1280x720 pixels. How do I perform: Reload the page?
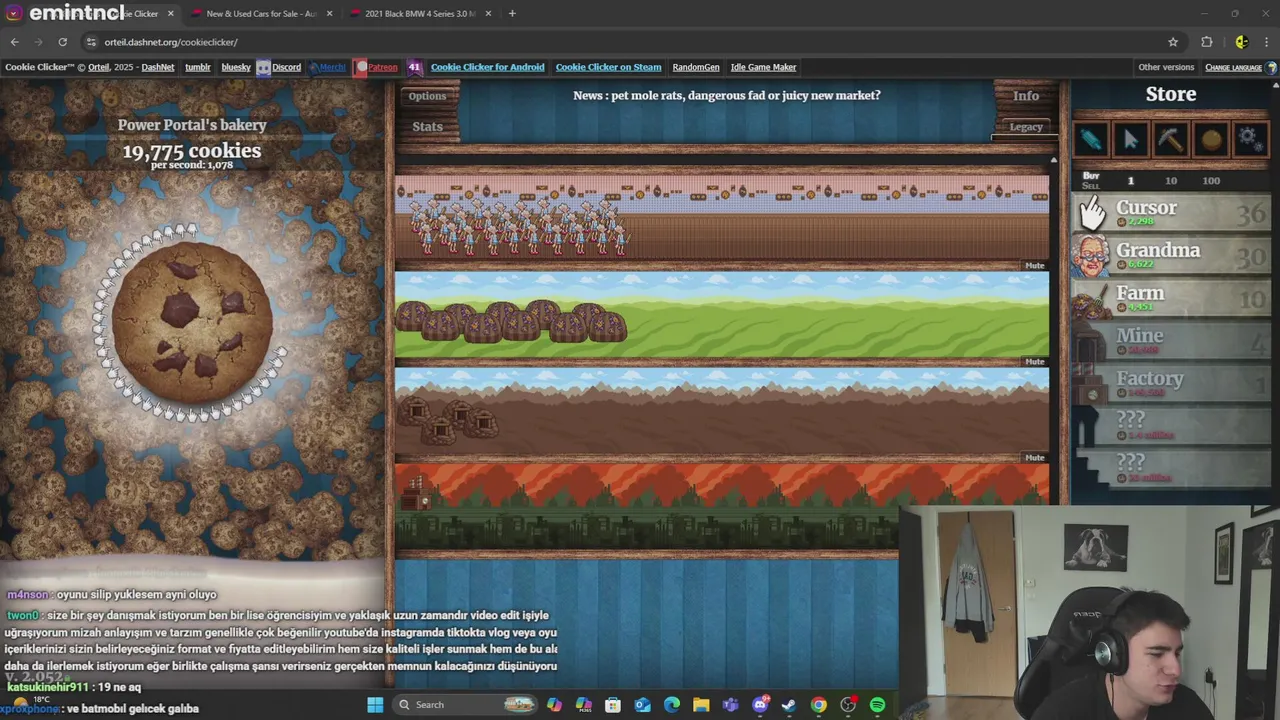(62, 42)
